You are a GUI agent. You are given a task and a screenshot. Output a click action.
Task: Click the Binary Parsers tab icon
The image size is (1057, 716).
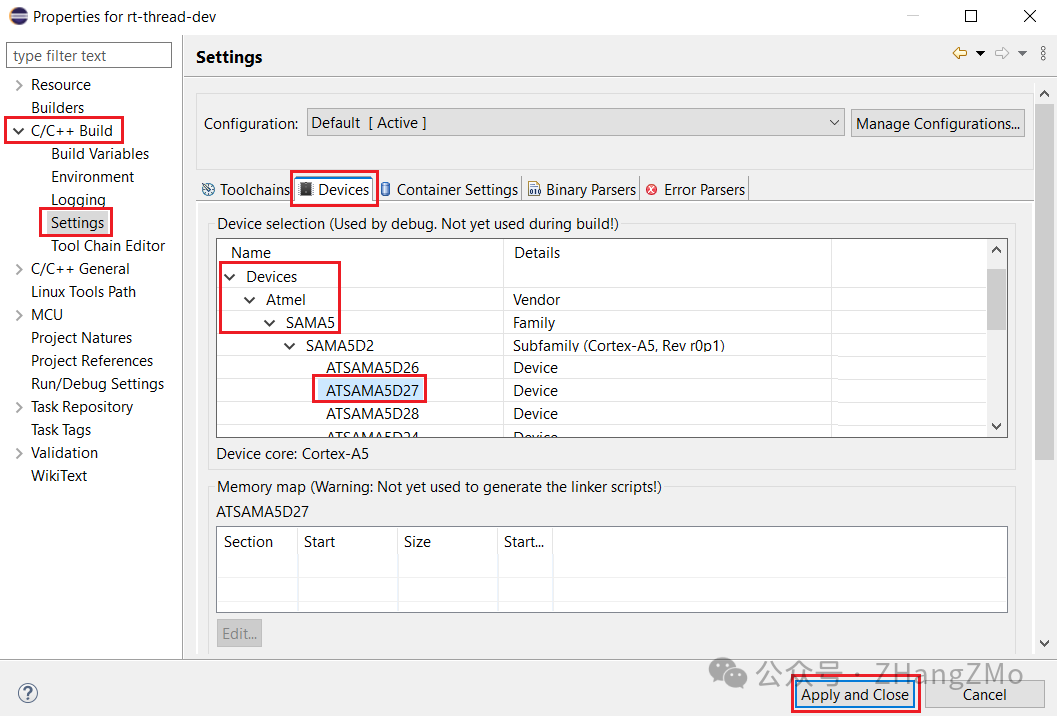click(535, 189)
